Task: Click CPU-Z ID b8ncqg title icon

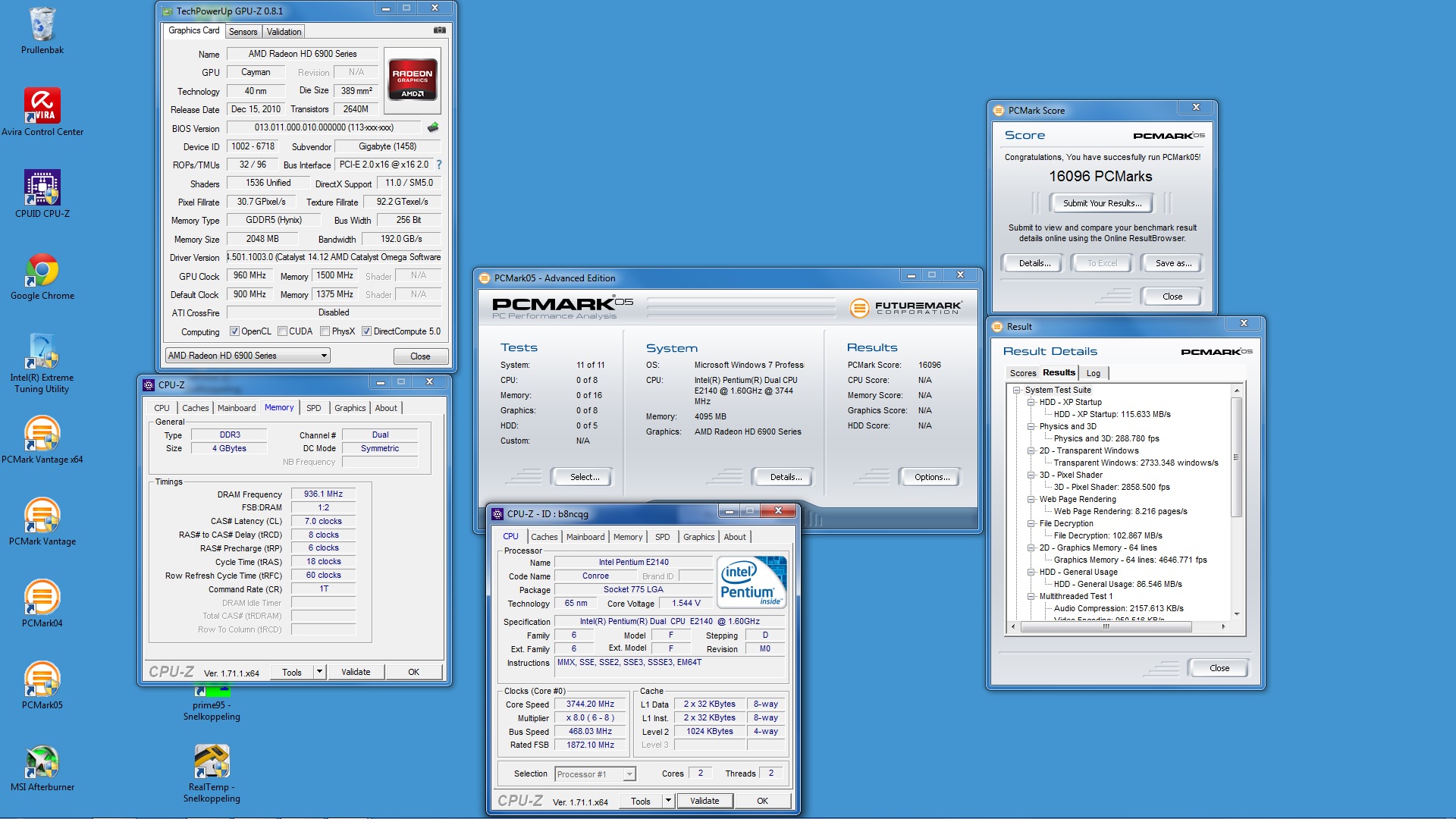Action: tap(497, 514)
